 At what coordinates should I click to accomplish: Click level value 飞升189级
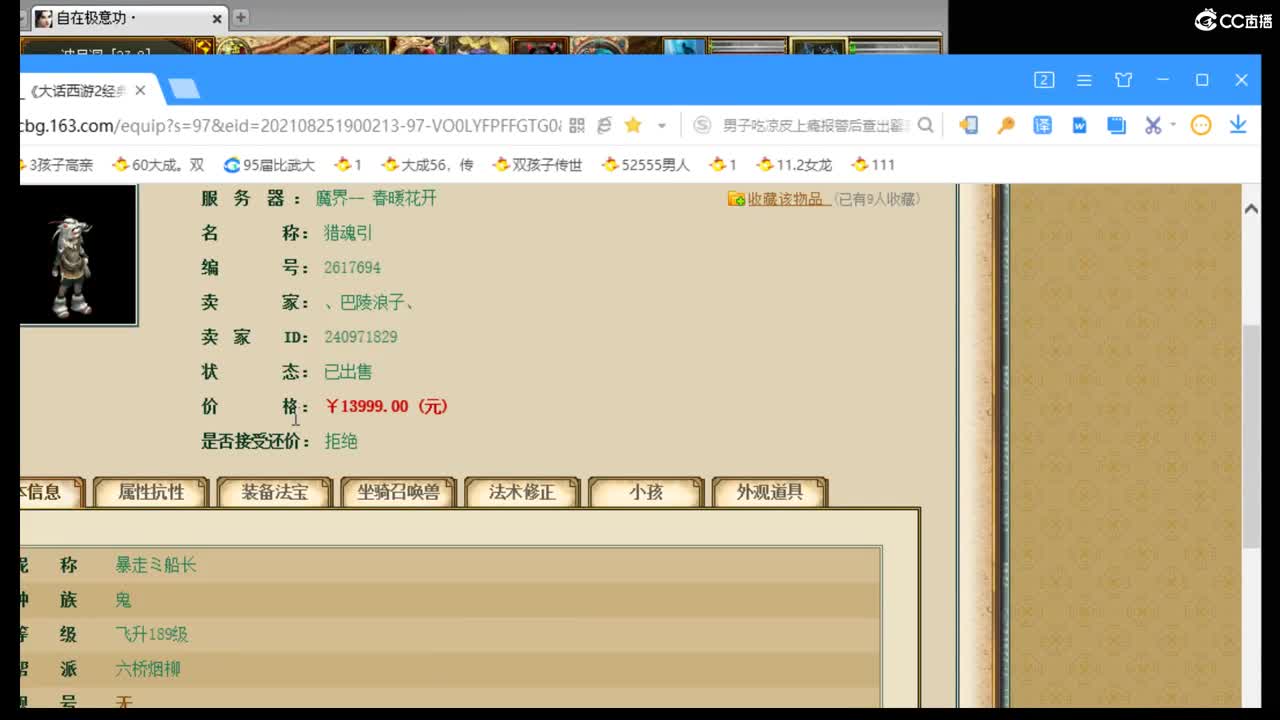[x=152, y=634]
